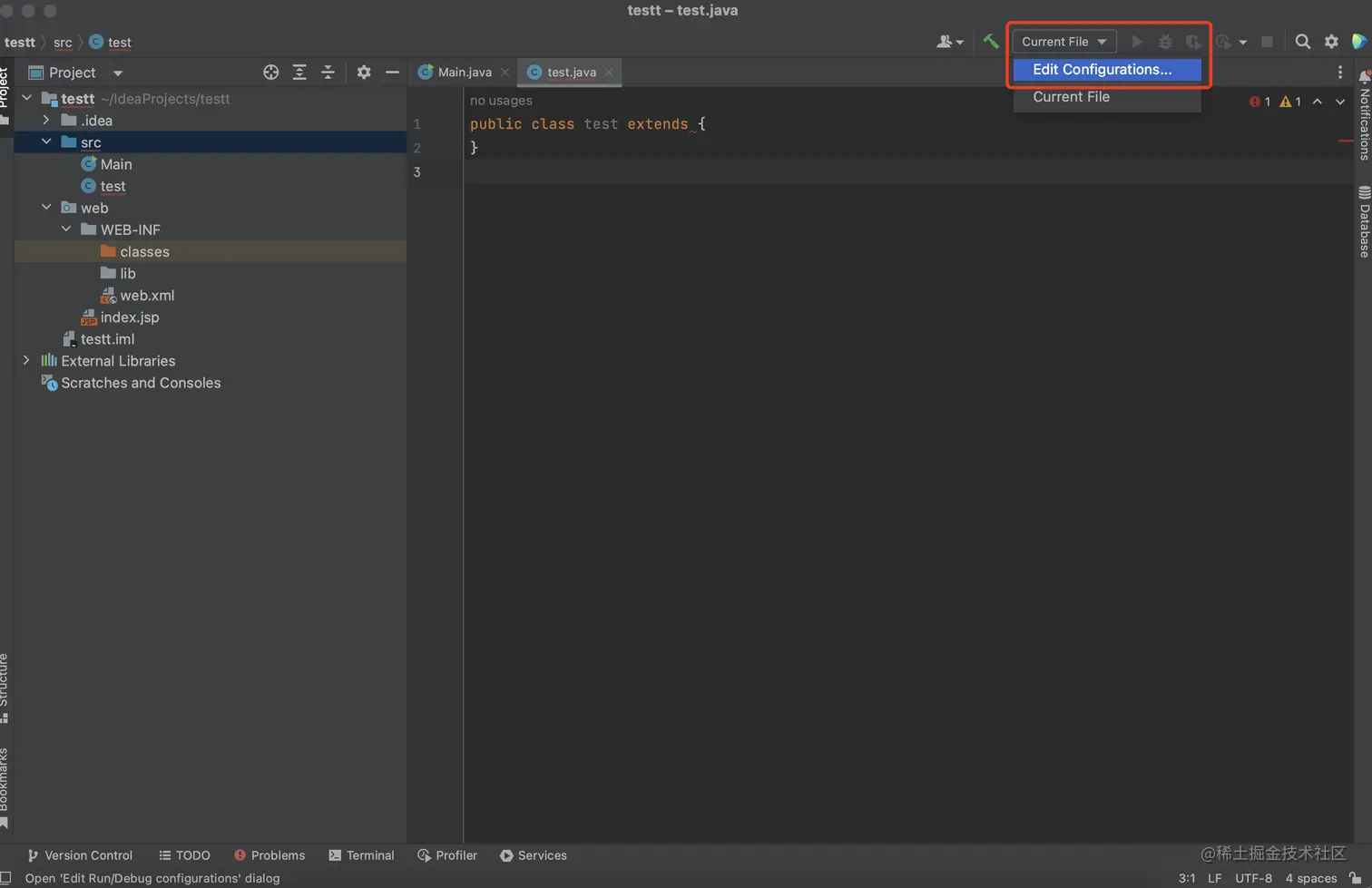Go to previous highlighted error arrow
1372x888 pixels.
[x=1318, y=102]
